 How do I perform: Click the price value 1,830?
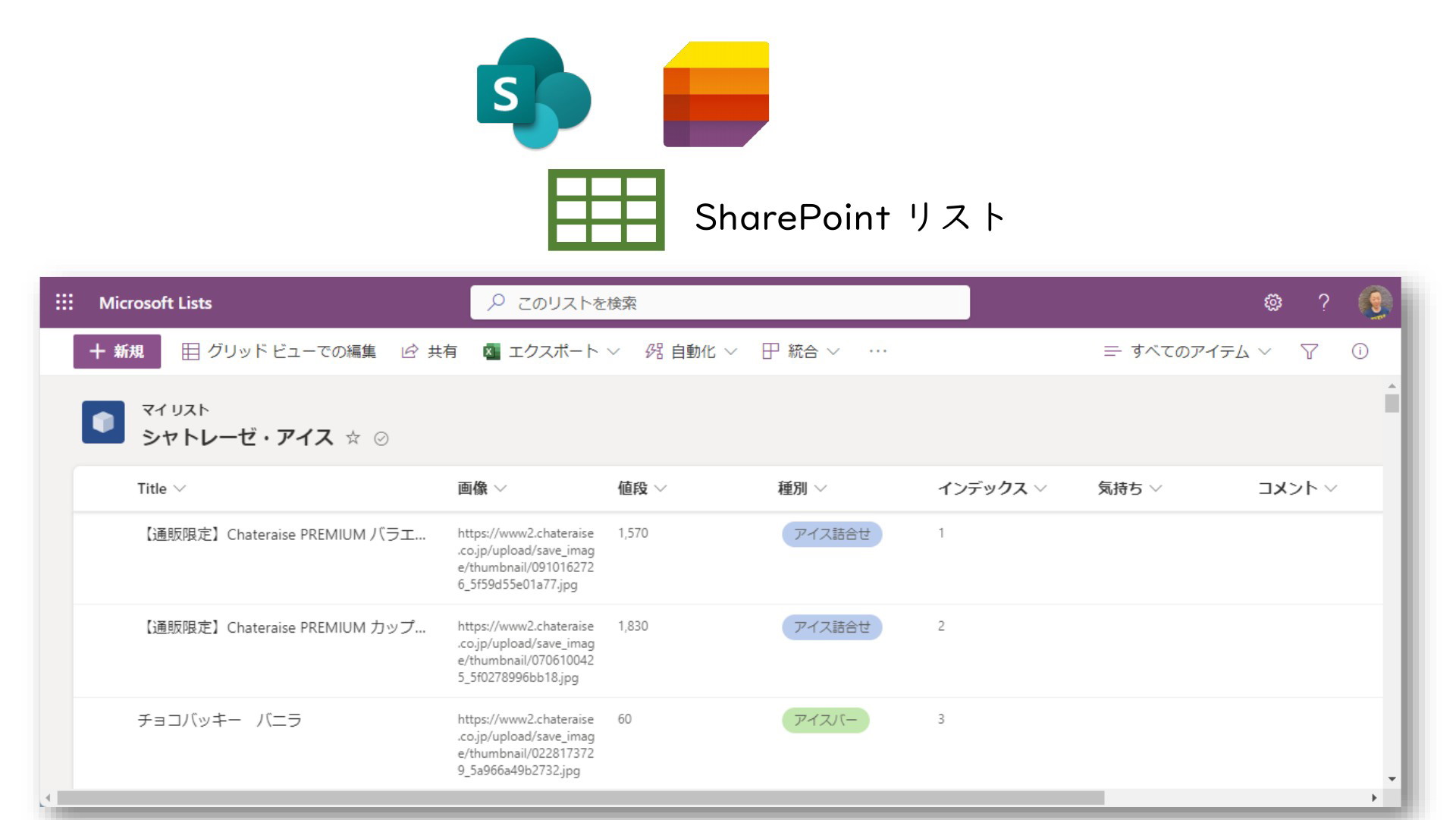633,626
